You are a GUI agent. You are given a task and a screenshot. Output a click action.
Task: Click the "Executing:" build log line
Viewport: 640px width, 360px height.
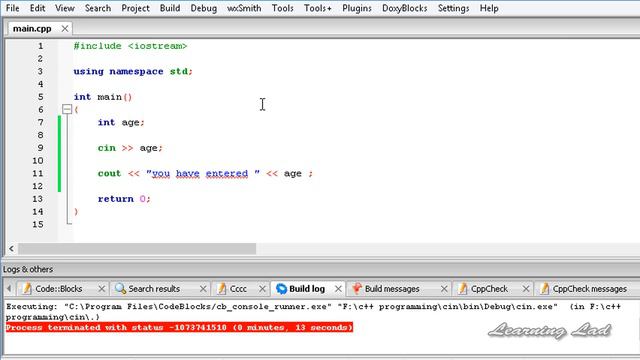coord(313,311)
